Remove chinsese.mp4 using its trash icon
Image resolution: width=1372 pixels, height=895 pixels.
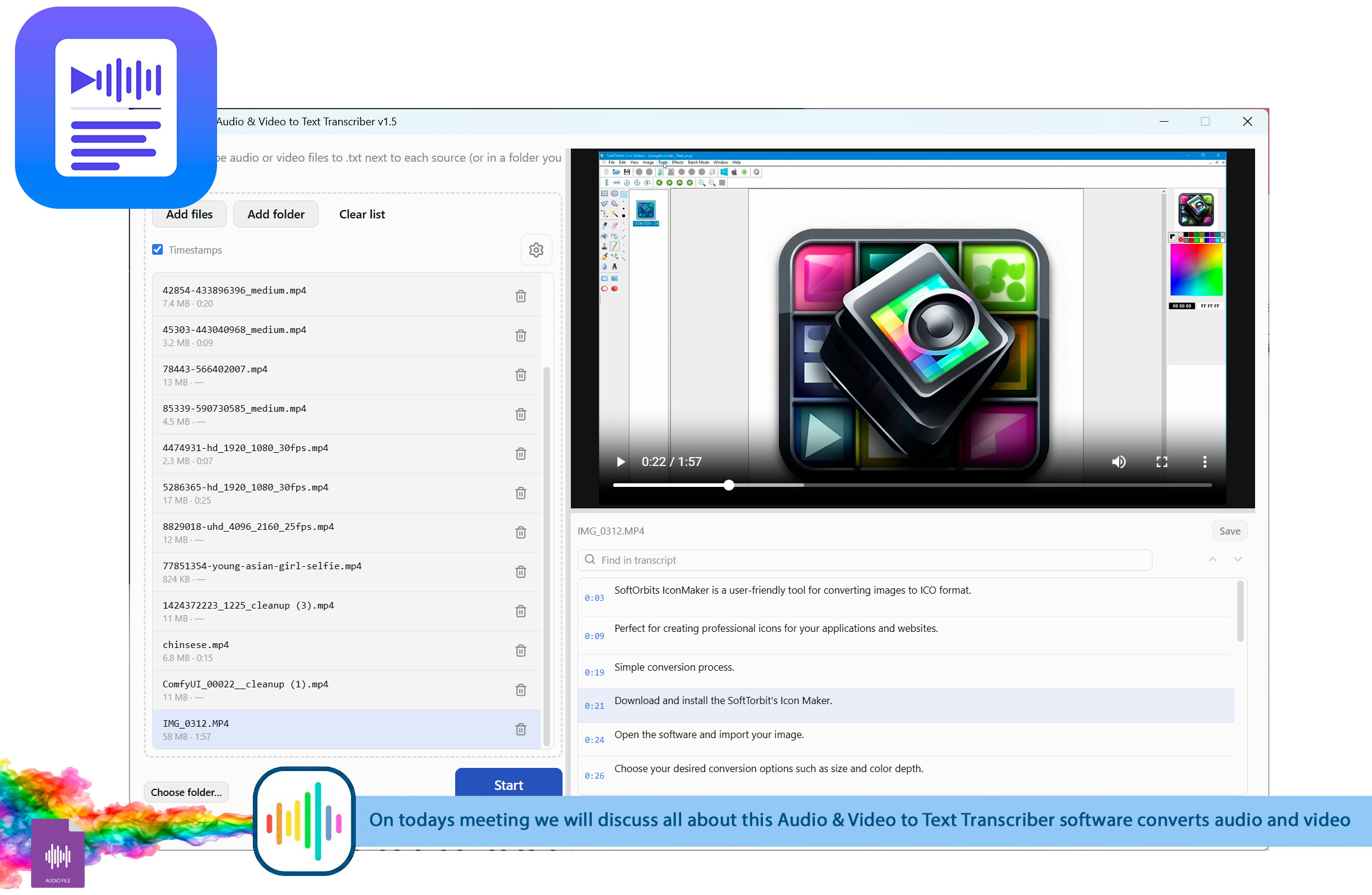point(521,650)
